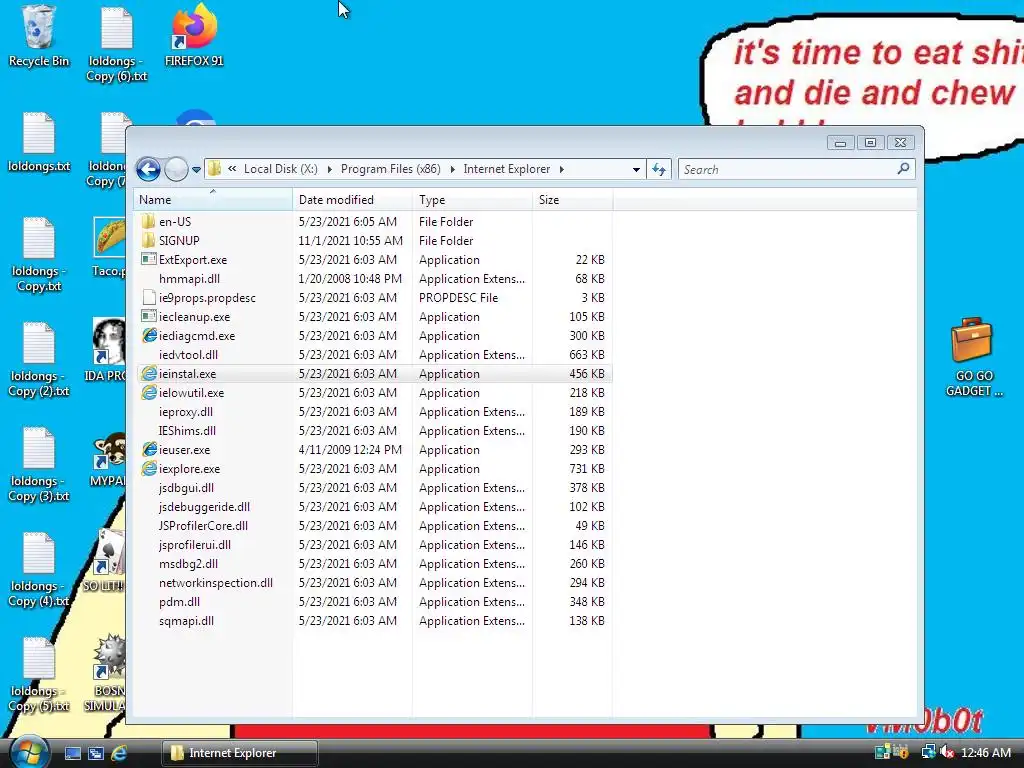Open the Windows Start orb
Viewport: 1024px width, 768px height.
pos(28,752)
